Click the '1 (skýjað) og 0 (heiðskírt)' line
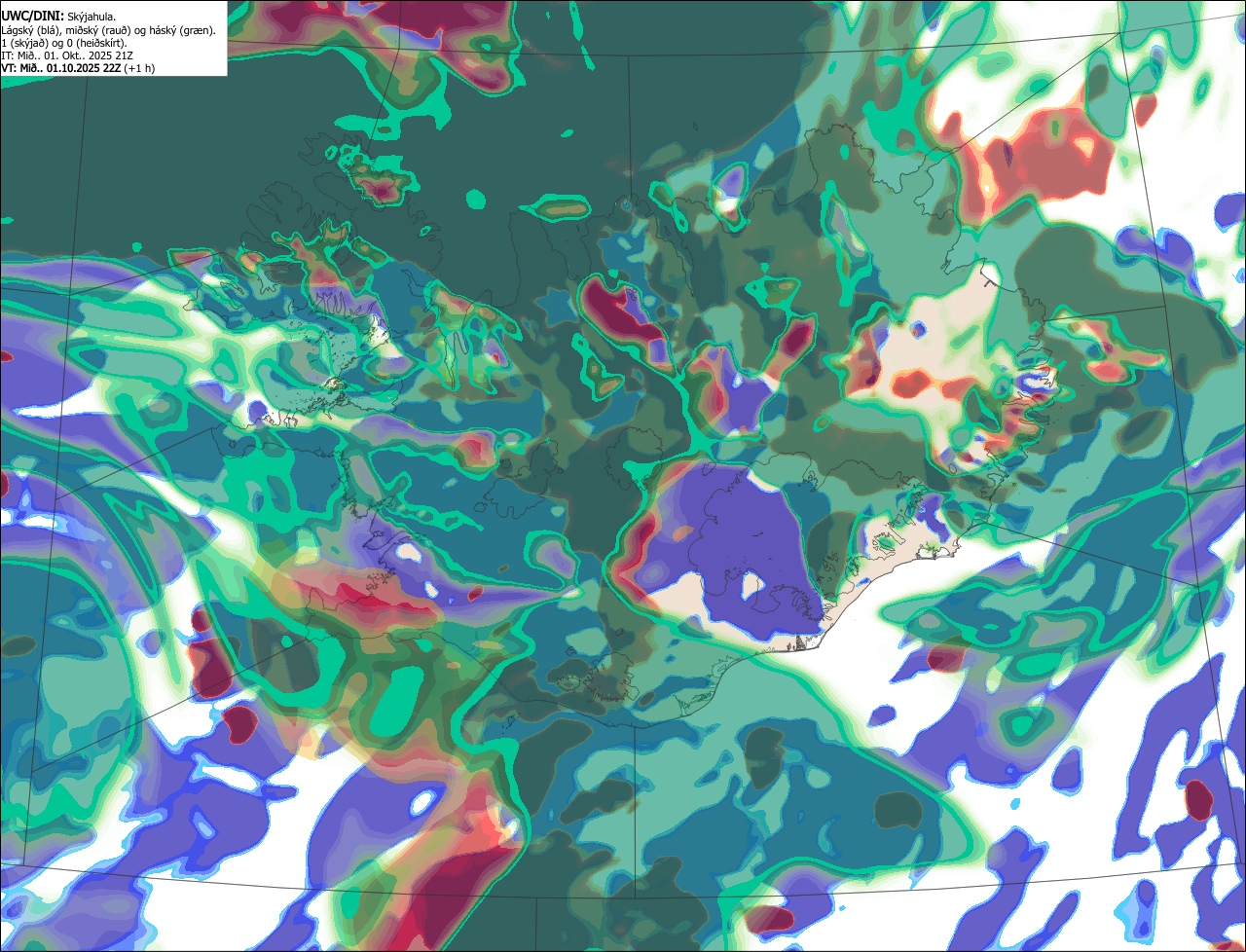 (x=64, y=43)
